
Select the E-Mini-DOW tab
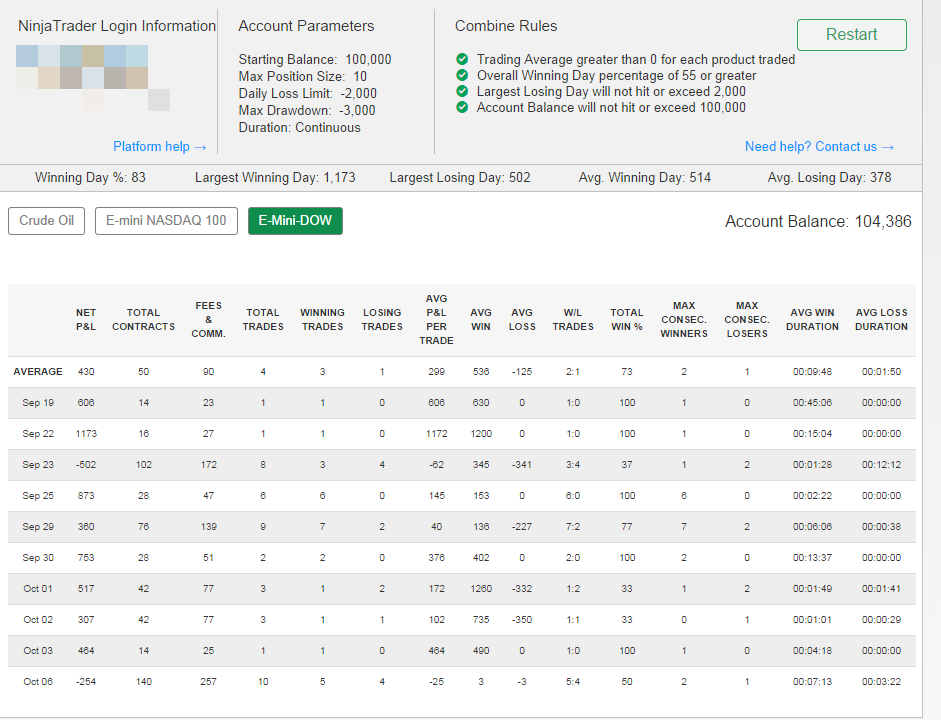pyautogui.click(x=295, y=221)
